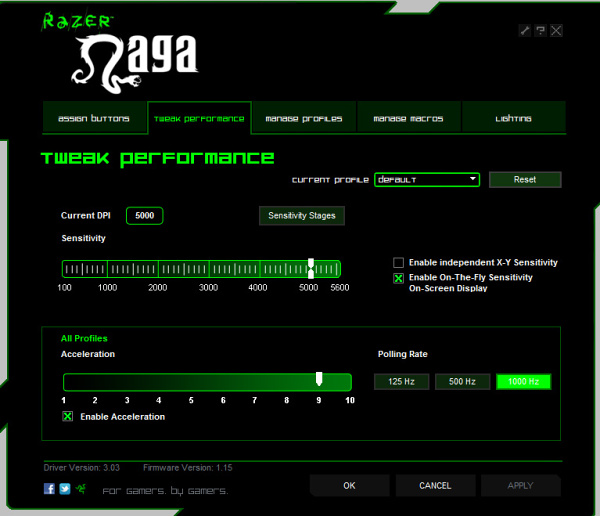Image resolution: width=600 pixels, height=516 pixels.
Task: Select the 1000 Hz polling rate
Action: [523, 382]
